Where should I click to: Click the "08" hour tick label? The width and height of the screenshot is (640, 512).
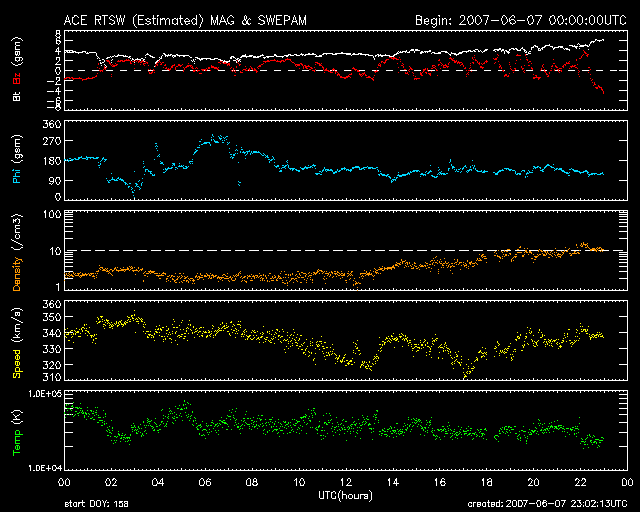tap(252, 482)
